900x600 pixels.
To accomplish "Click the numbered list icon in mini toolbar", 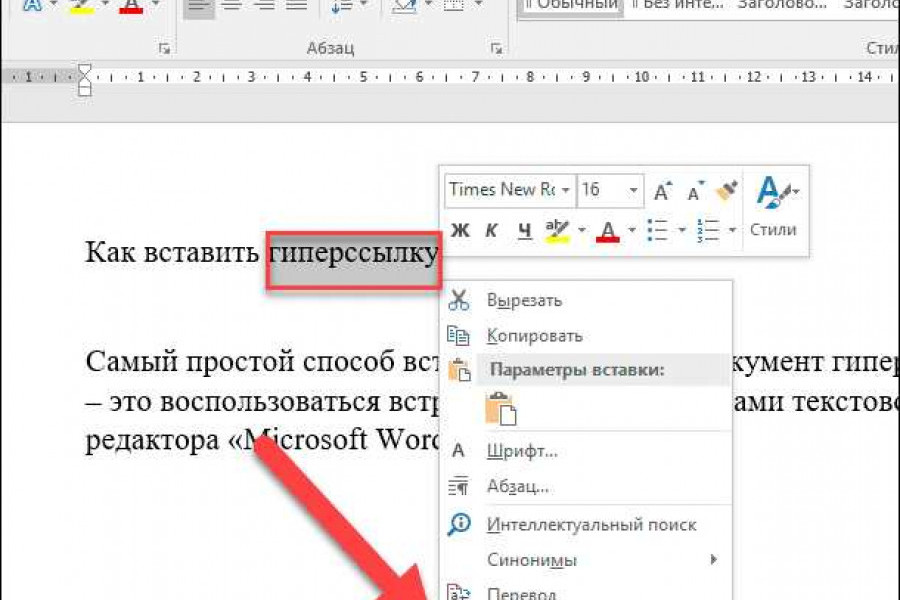I will tap(708, 231).
